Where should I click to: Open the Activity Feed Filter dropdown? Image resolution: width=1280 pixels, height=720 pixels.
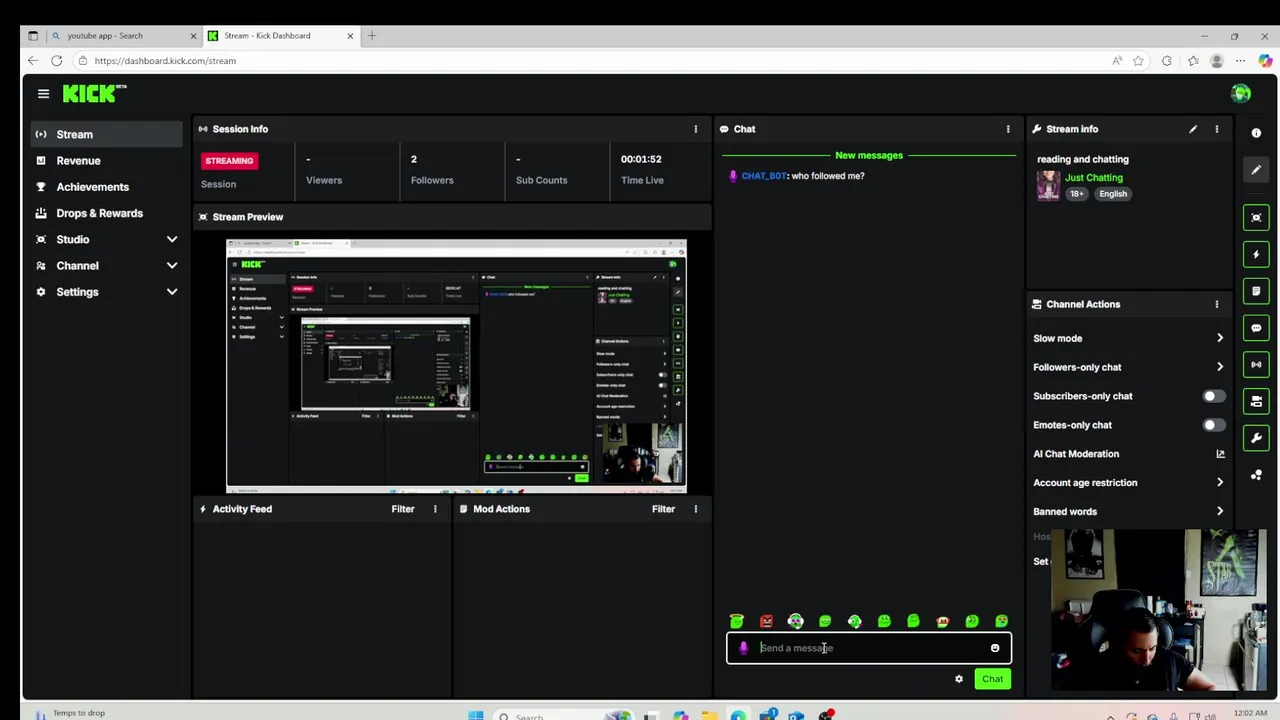coord(403,509)
